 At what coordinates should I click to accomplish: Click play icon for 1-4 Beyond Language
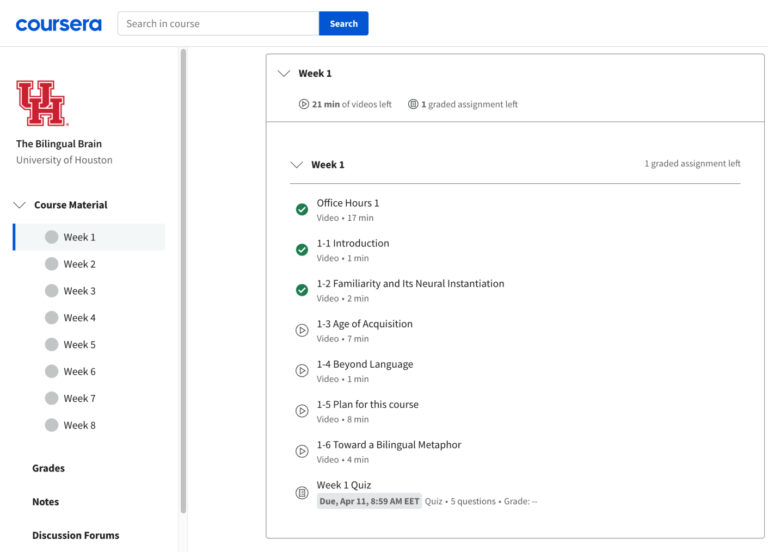[302, 371]
